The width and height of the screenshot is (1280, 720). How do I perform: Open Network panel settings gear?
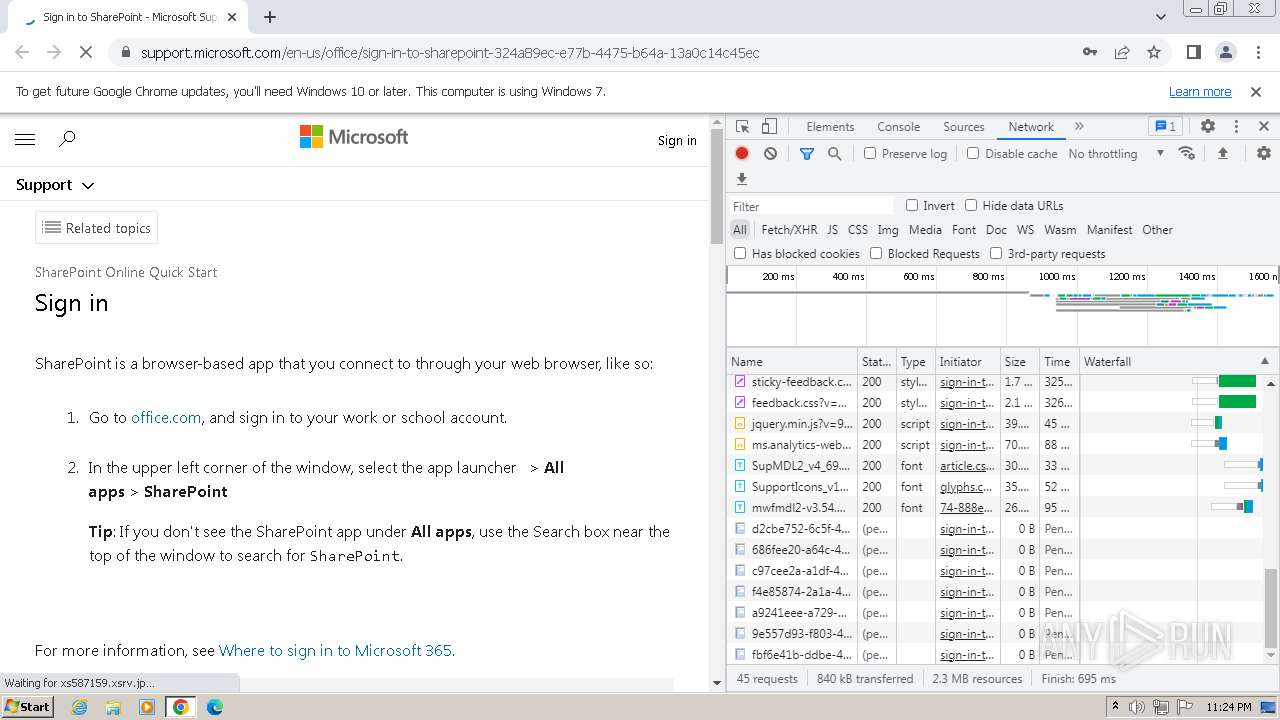(1264, 154)
